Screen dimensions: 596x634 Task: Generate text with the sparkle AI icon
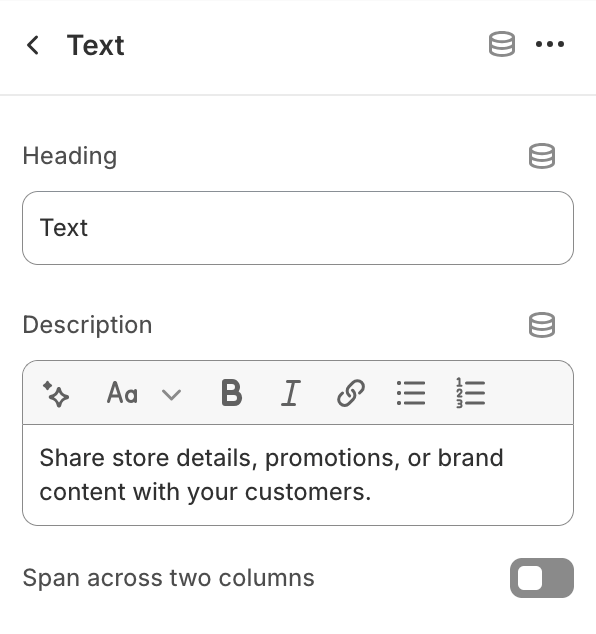click(56, 393)
